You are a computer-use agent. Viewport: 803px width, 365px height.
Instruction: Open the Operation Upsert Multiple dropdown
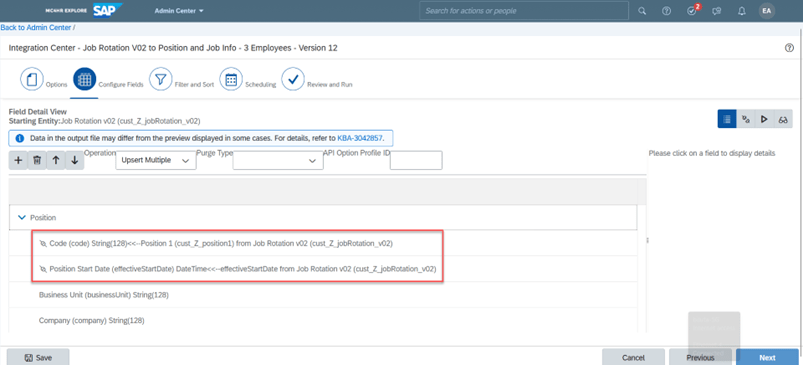tap(156, 160)
